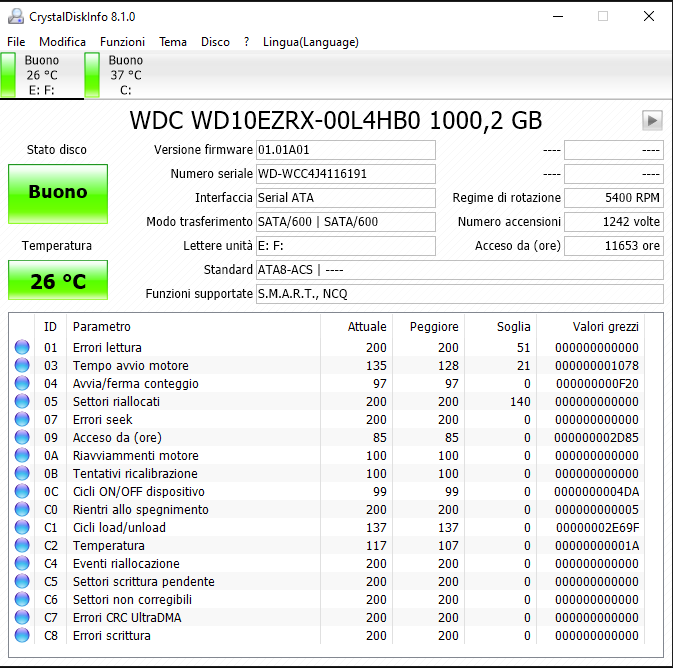
Task: Close the CrystalDiskInfo window
Action: 649,16
